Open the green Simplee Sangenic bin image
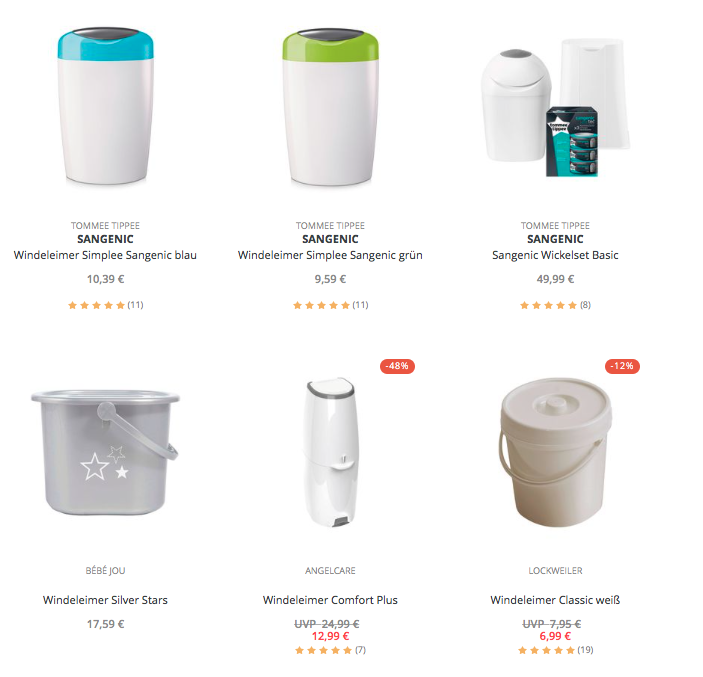This screenshot has width=703, height=677. [330, 106]
